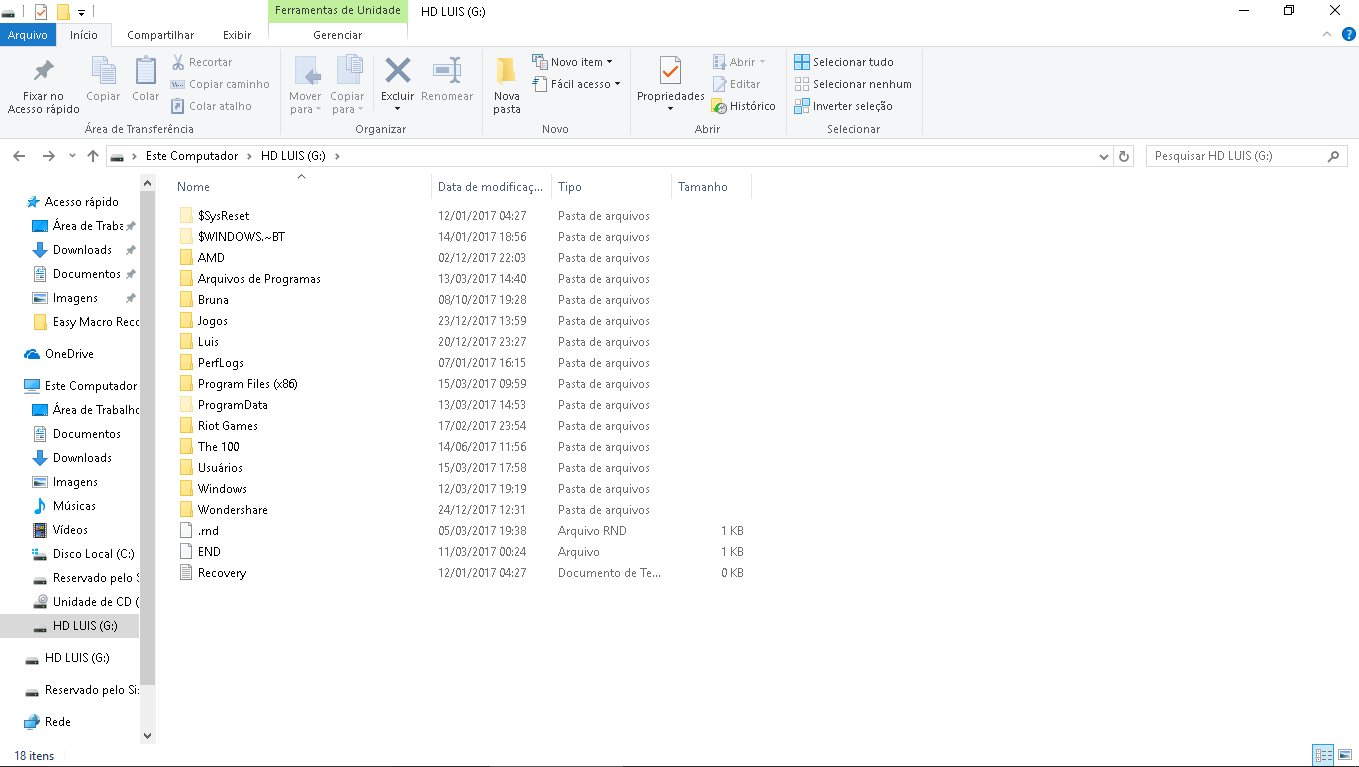Screen dimensions: 1359x767
Task: Click the Excluir red X icon
Action: pos(398,70)
